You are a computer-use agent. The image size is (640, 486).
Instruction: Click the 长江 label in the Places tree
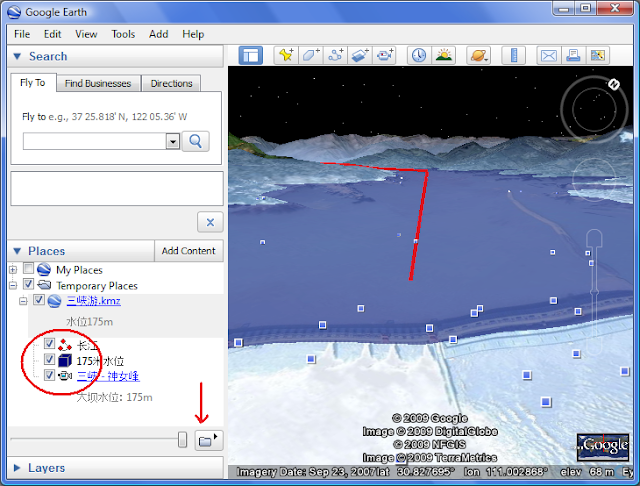(87, 346)
